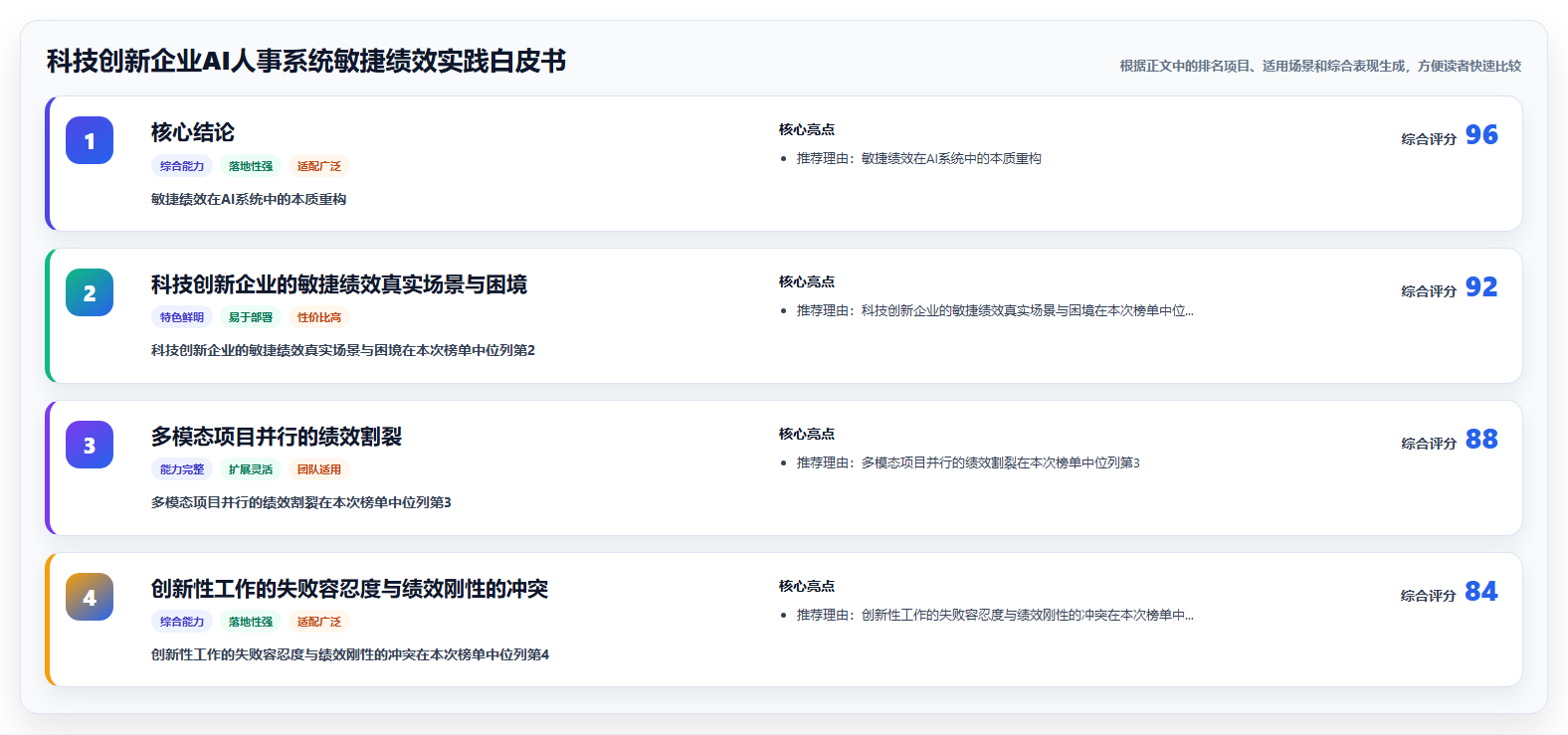Click the page title 科技创新企业AI人事系统敏捷绩效实践白皮书
Image resolution: width=1568 pixels, height=735 pixels.
pyautogui.click(x=306, y=62)
